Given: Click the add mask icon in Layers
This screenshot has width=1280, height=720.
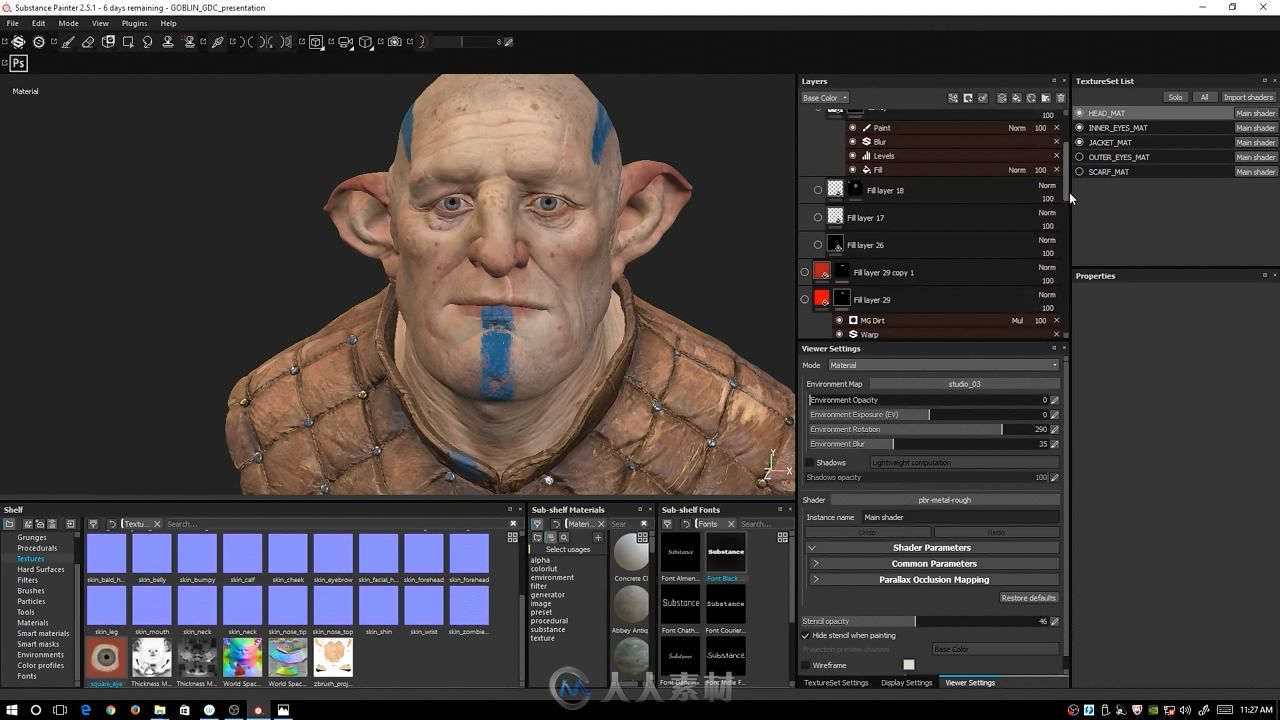Looking at the screenshot, I should [968, 98].
